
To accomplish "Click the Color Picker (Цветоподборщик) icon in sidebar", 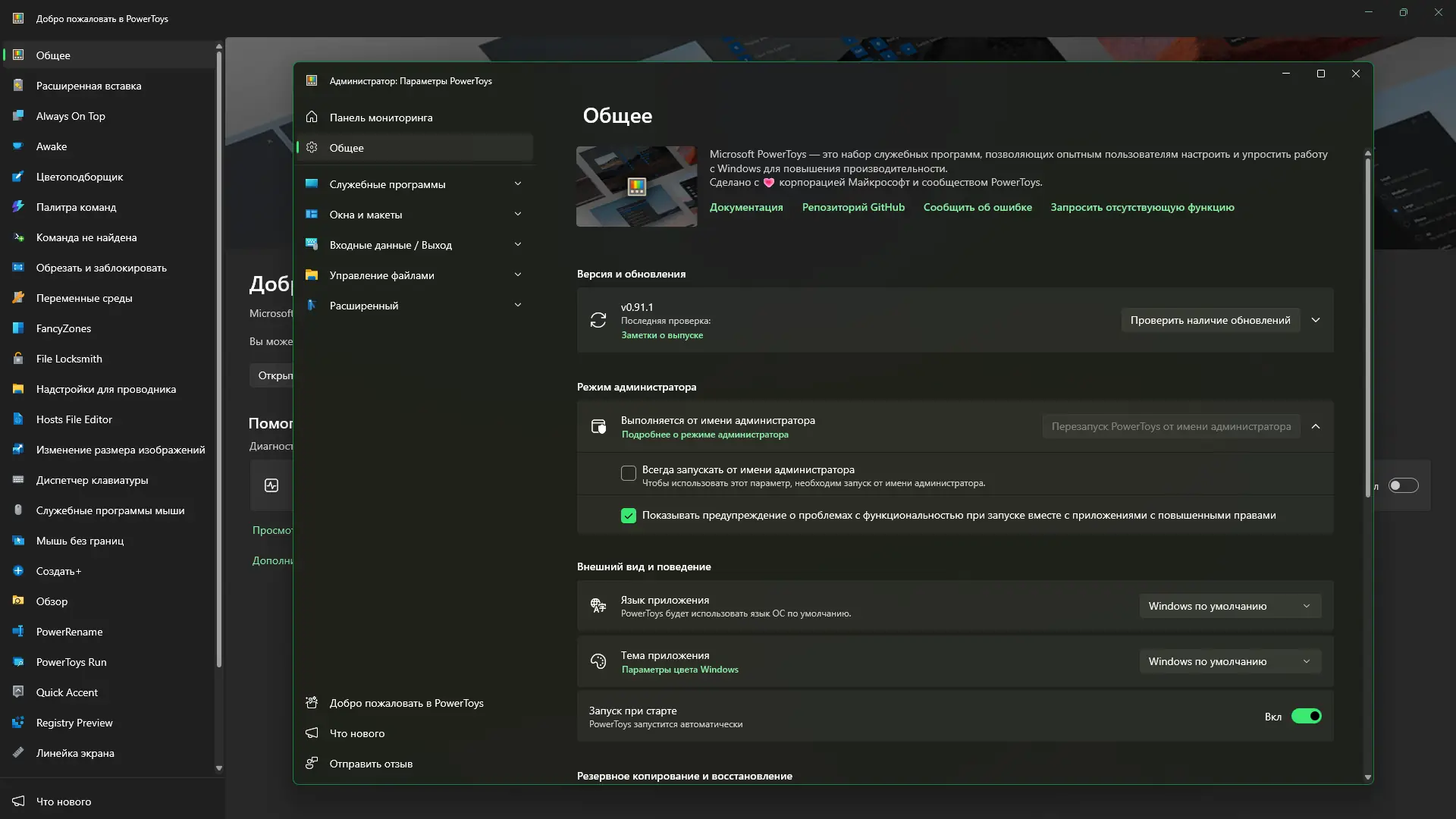I will [18, 177].
